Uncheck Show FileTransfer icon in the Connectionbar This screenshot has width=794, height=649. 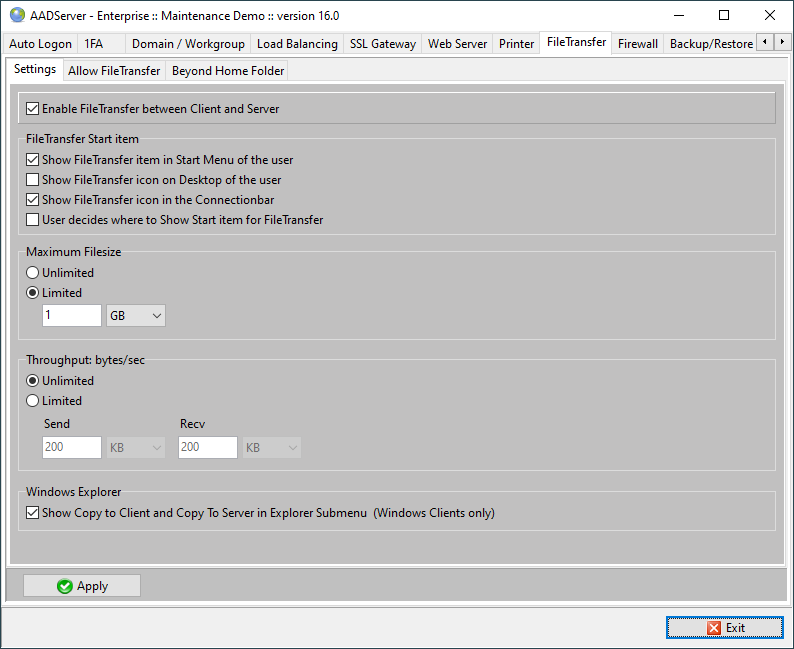33,200
